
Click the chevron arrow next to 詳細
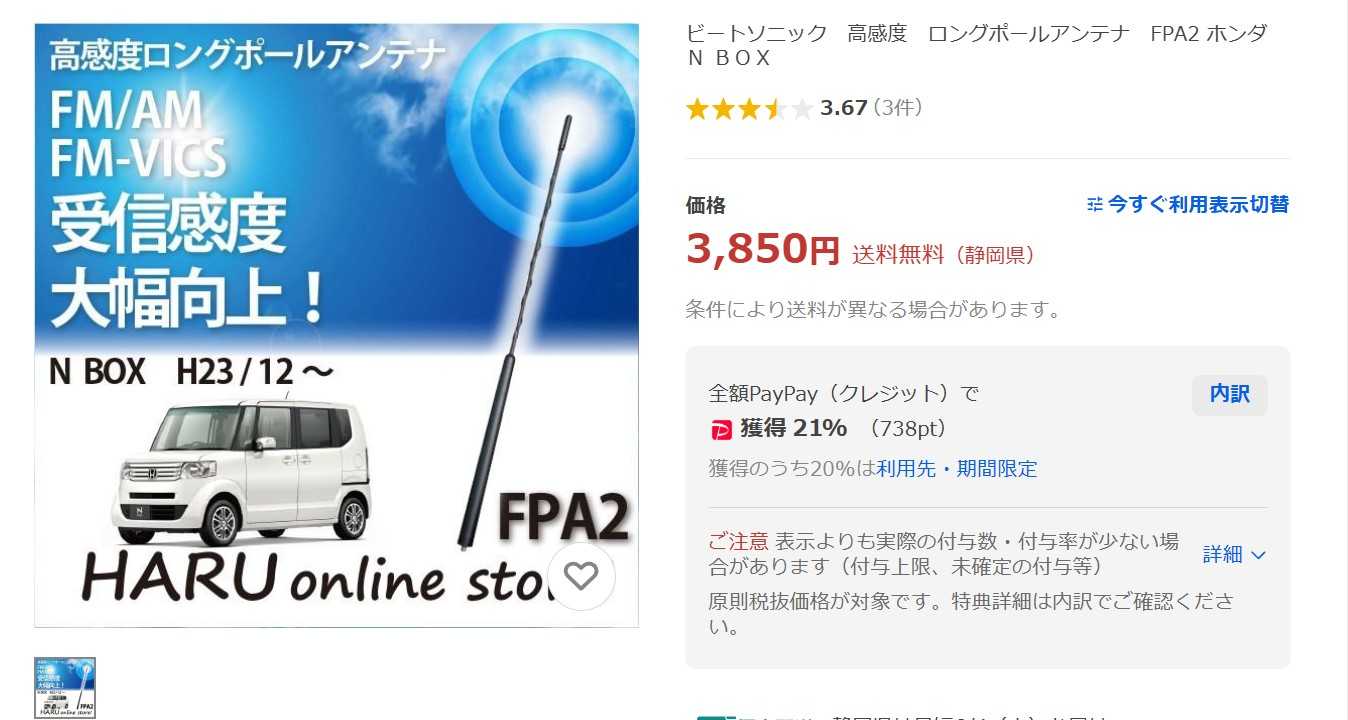point(1259,555)
